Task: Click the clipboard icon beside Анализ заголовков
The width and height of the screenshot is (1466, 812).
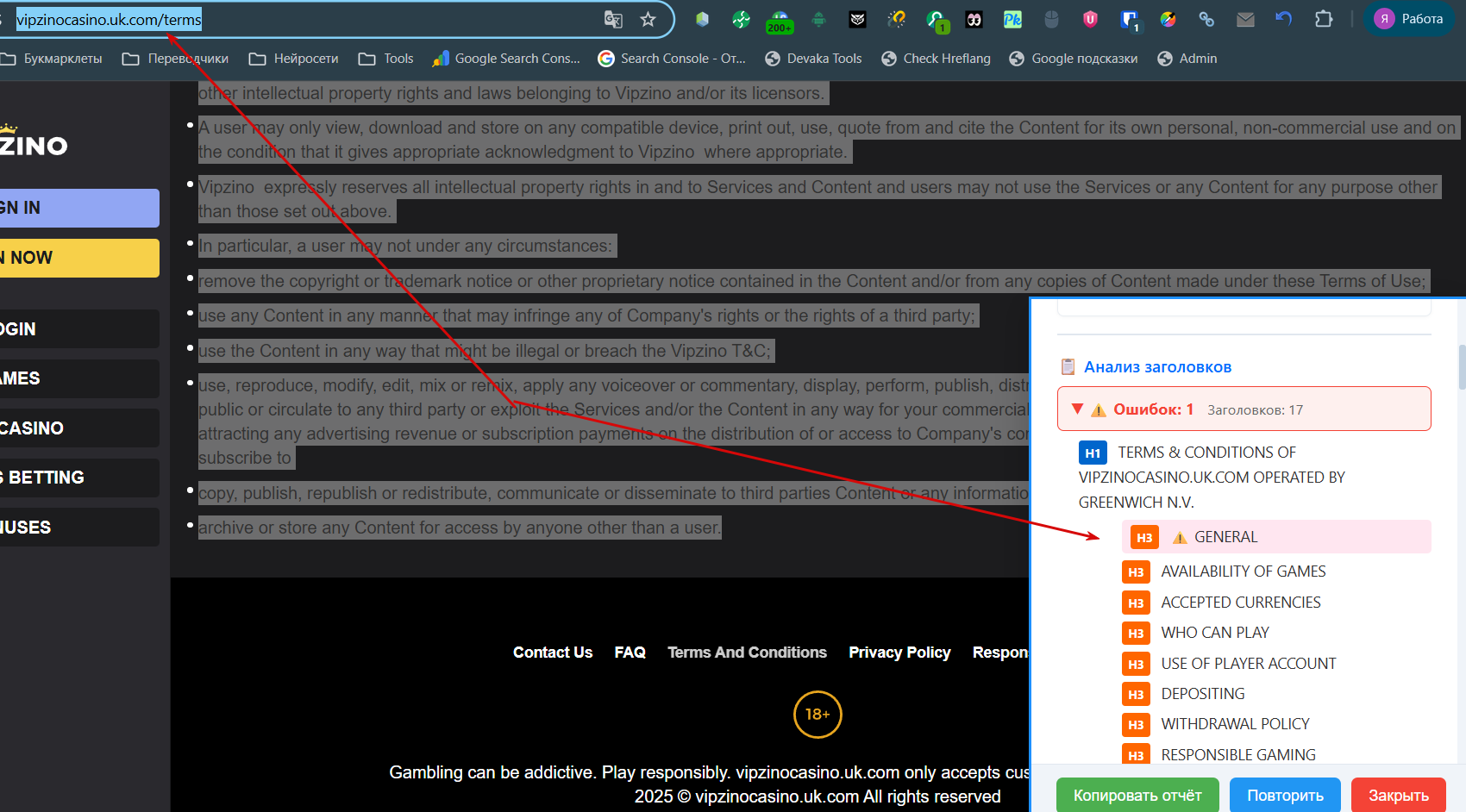Action: (1068, 367)
